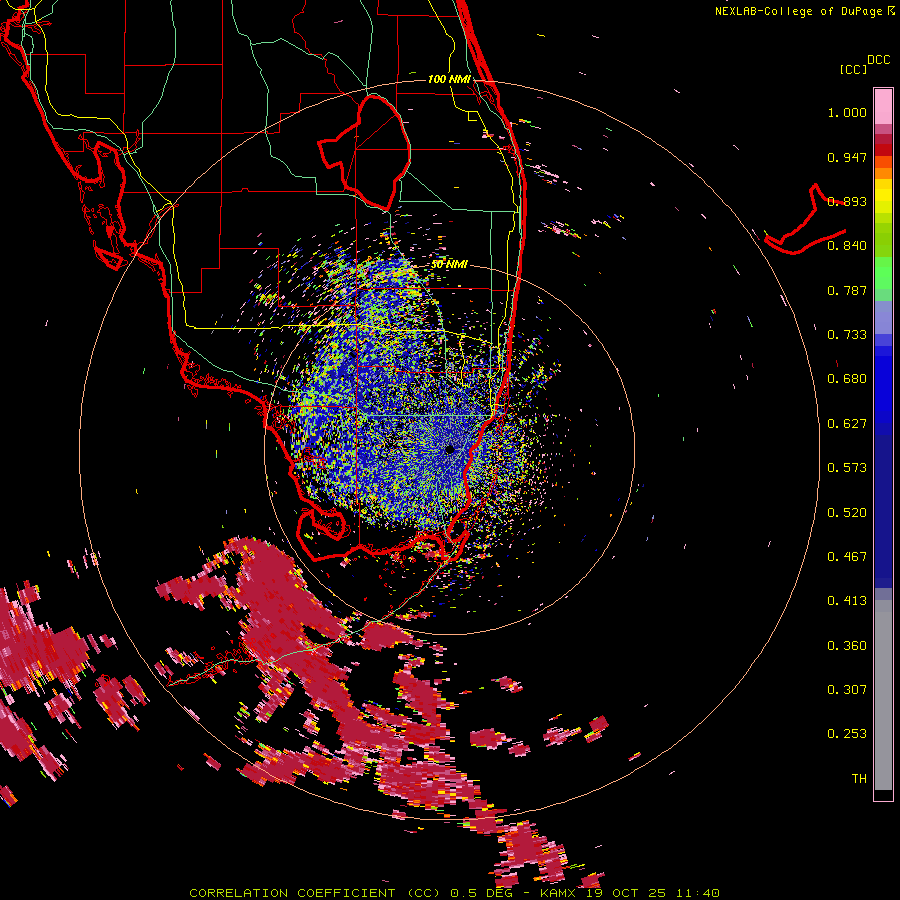The height and width of the screenshot is (900, 900).
Task: Click the black KAMX radar site dot
Action: (x=450, y=449)
